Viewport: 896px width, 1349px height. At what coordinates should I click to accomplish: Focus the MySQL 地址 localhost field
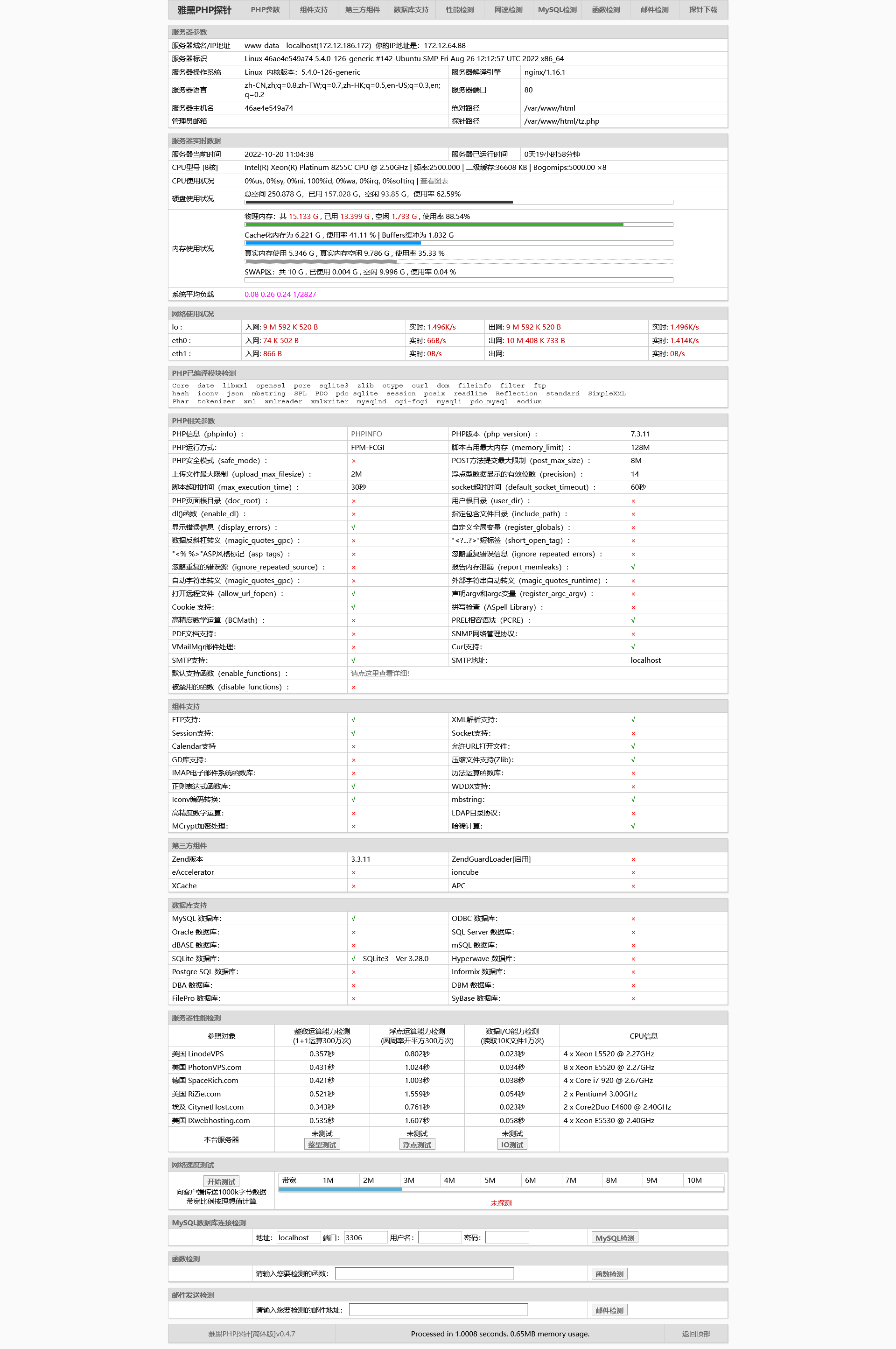298,1237
